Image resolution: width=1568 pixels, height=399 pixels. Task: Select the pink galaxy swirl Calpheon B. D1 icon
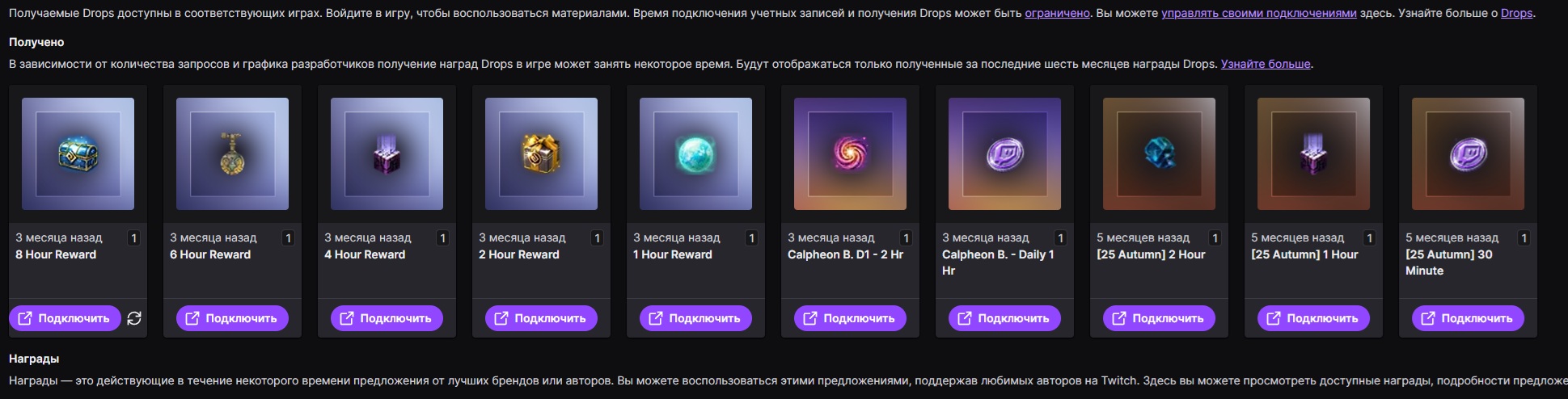pyautogui.click(x=850, y=154)
